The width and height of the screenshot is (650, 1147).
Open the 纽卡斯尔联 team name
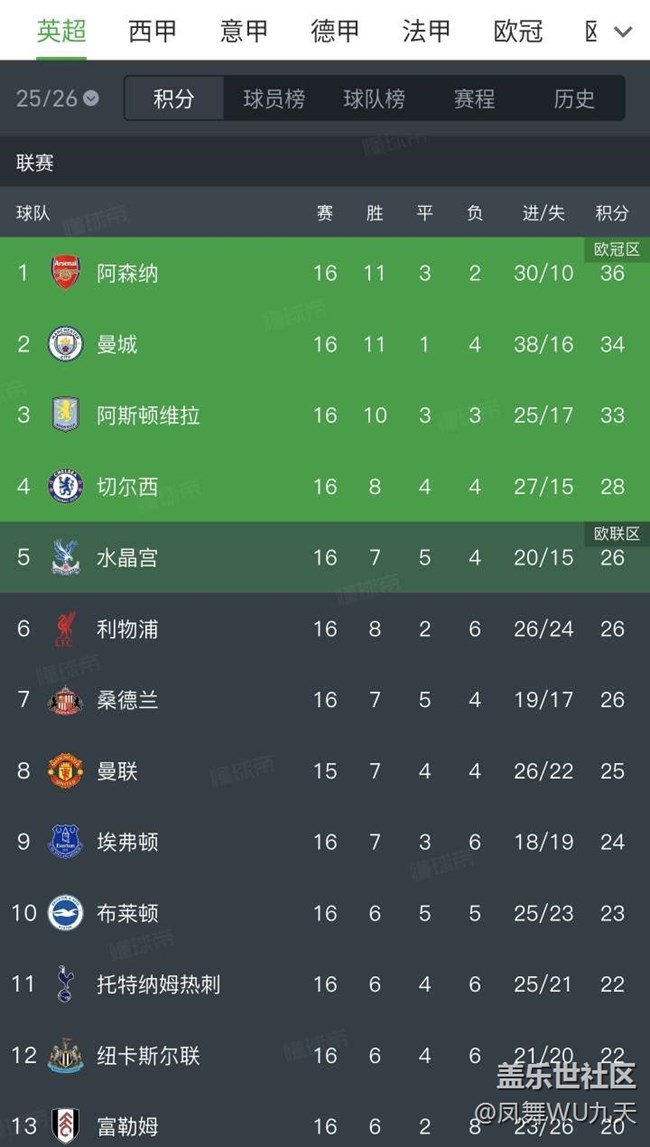[x=148, y=1055]
